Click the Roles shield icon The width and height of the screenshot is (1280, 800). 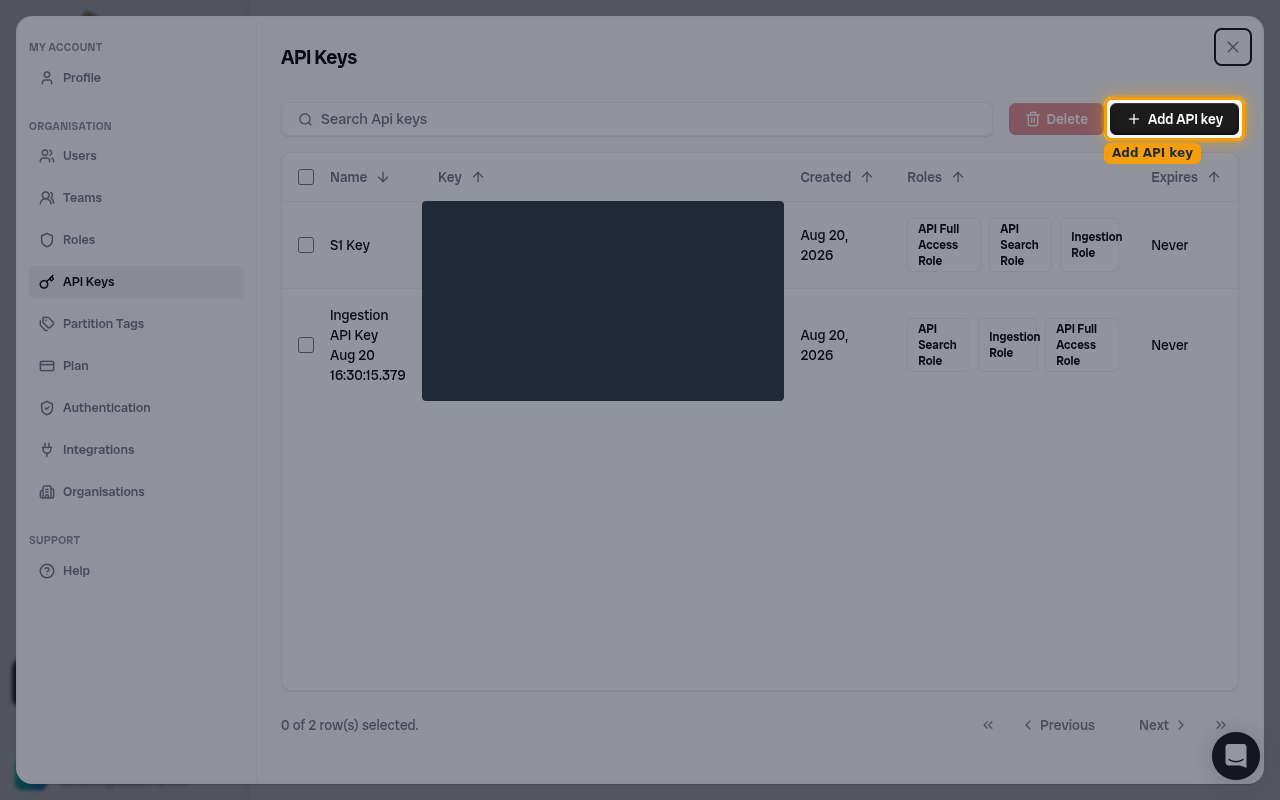point(47,240)
